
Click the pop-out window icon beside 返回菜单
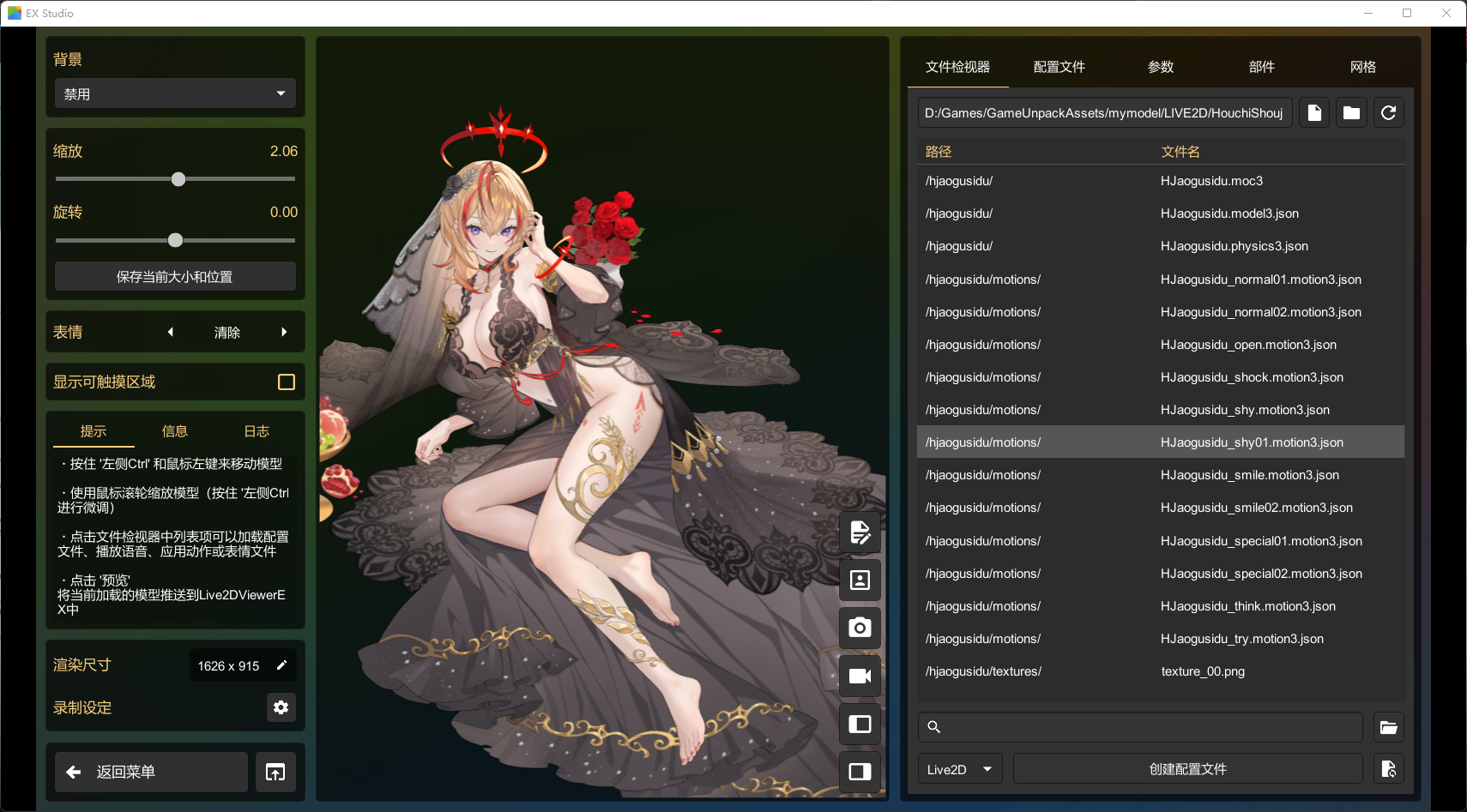click(x=275, y=773)
